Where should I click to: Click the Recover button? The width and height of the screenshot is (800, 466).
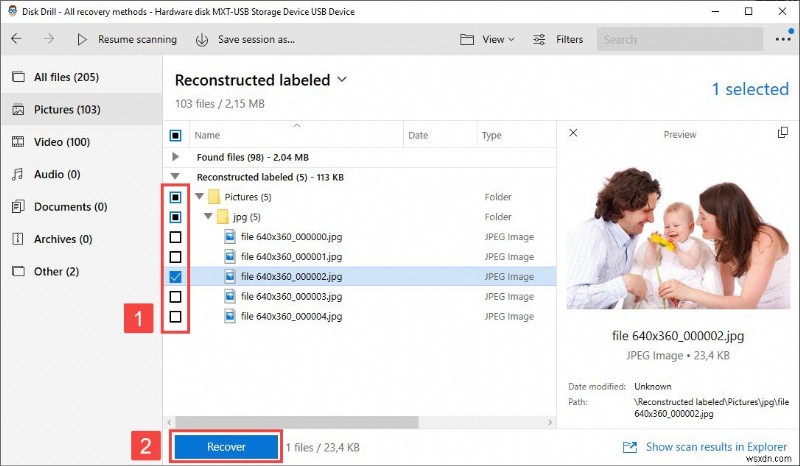click(x=226, y=447)
